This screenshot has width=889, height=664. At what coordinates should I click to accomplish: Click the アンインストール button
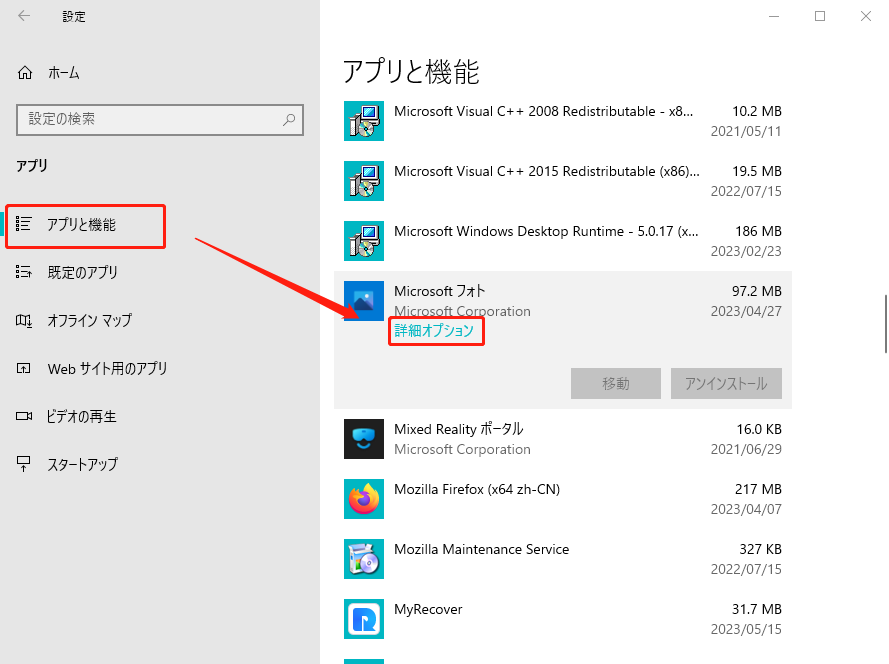tap(726, 383)
